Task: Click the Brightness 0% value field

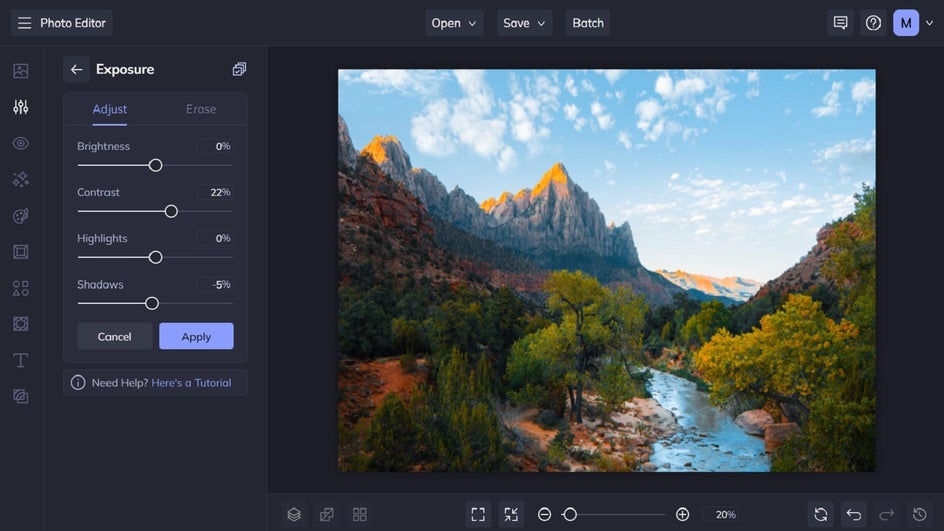Action: (x=216, y=146)
